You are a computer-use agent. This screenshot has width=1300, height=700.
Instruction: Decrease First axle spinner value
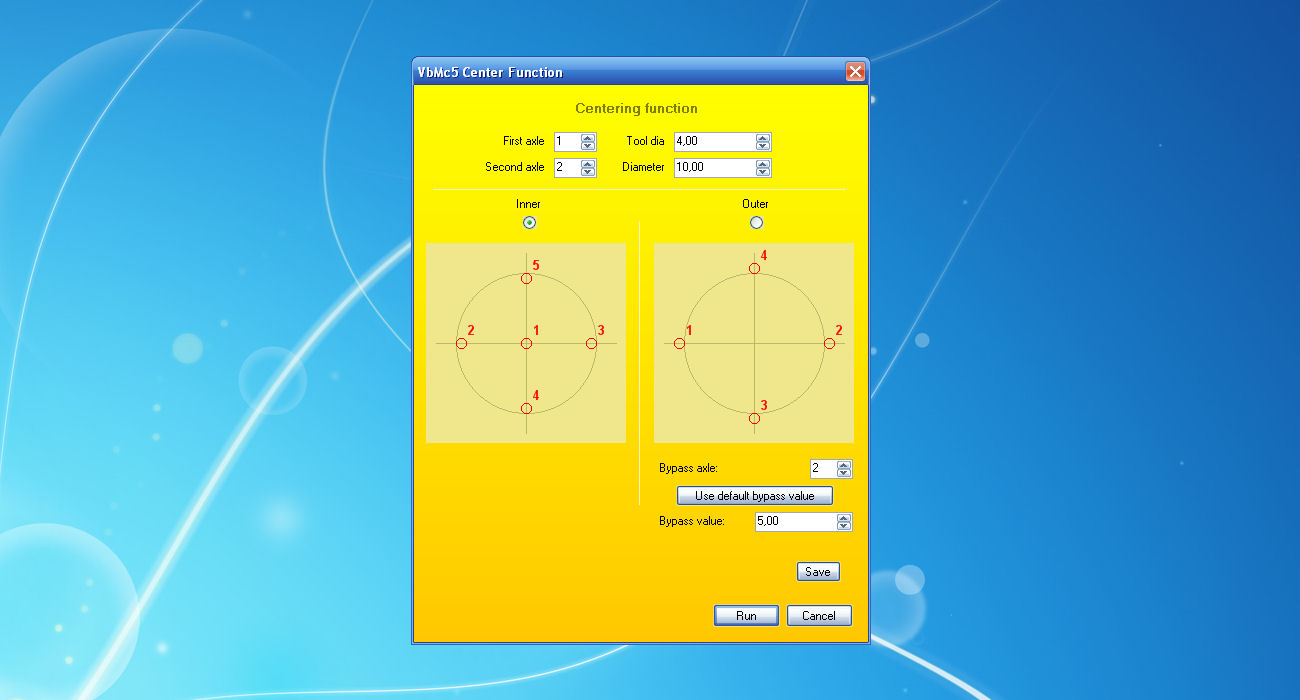(588, 146)
